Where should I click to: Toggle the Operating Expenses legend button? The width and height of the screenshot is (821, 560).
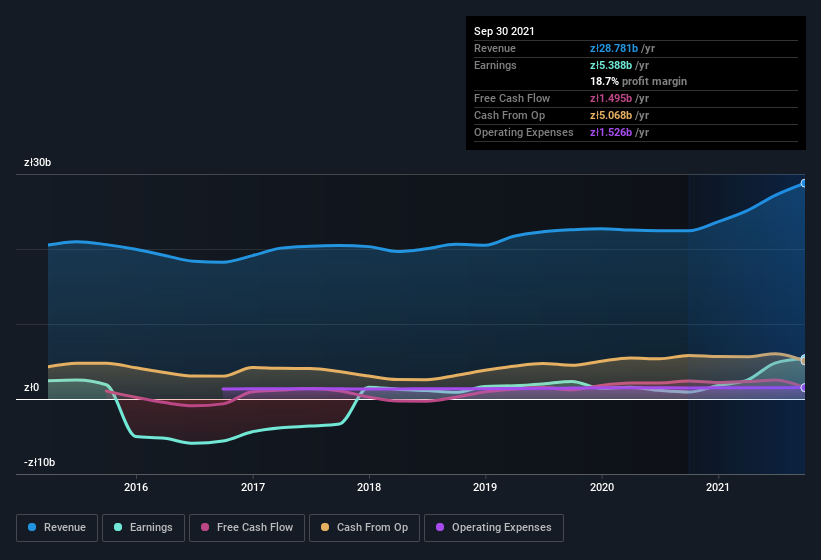(494, 528)
